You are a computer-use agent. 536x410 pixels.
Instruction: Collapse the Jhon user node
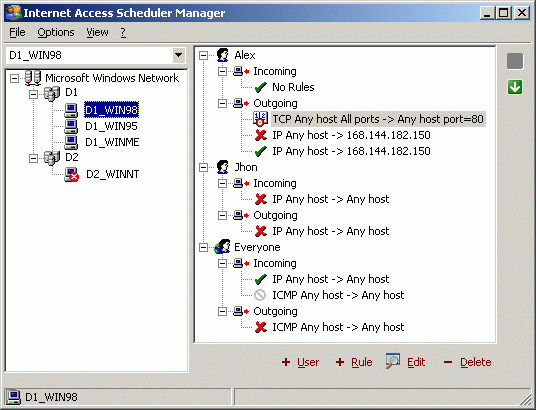[203, 167]
